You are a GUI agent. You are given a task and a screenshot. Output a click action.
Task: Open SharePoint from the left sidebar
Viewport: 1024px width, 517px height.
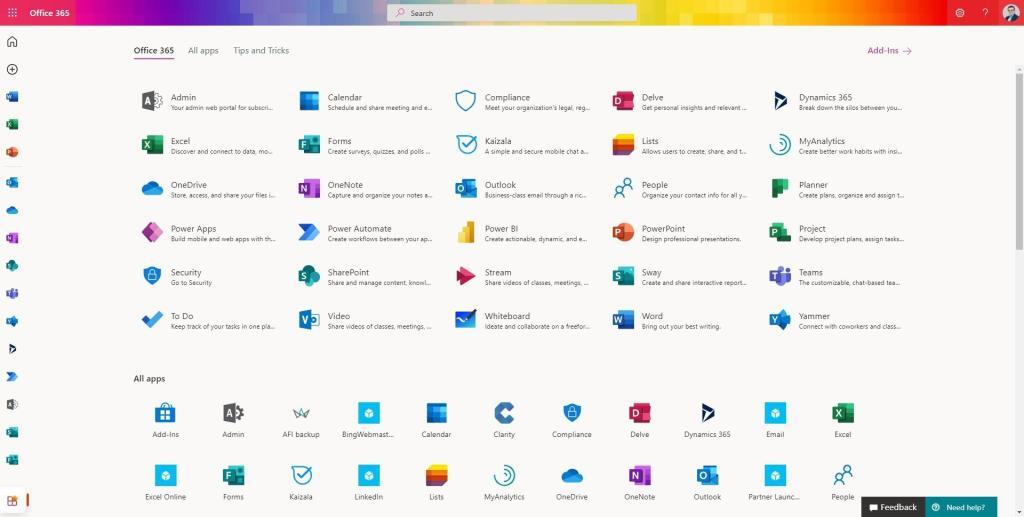coord(12,266)
